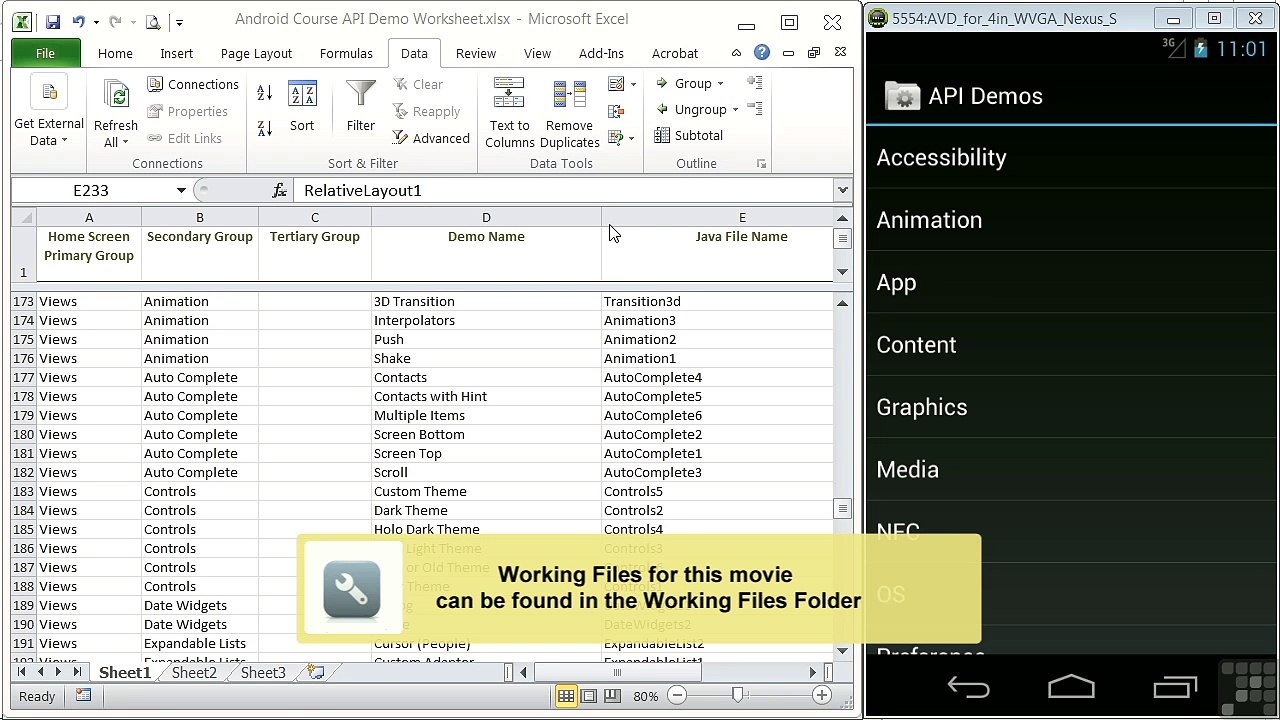Open Graphics in API Demos list
The image size is (1280, 720).
click(x=1071, y=407)
